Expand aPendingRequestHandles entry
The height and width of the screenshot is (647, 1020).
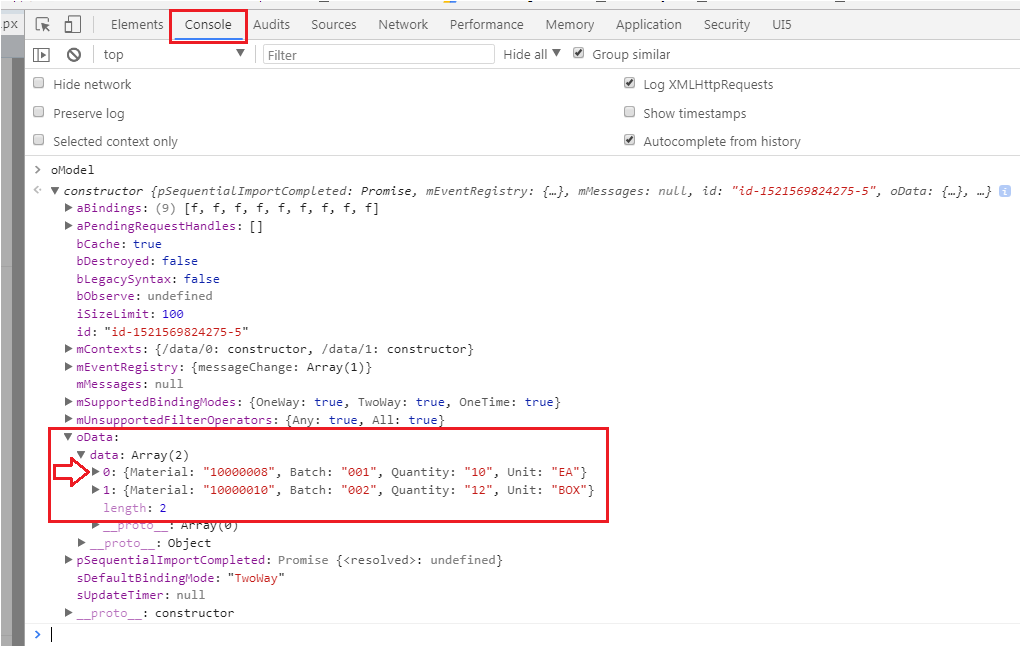coord(68,226)
